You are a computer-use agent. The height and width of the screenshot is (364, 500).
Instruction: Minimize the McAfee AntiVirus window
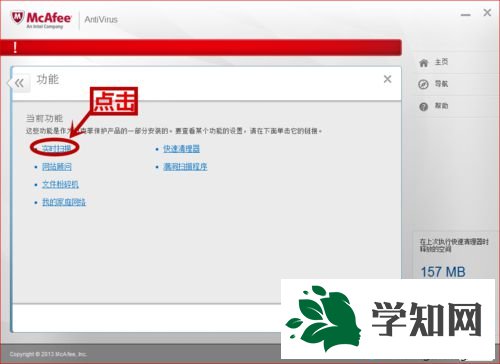[x=466, y=15]
